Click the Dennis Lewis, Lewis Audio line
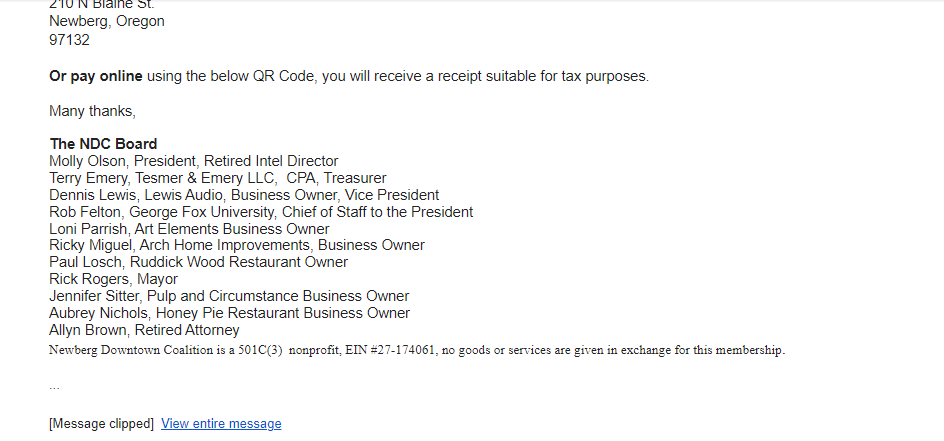The image size is (944, 441). coord(244,195)
